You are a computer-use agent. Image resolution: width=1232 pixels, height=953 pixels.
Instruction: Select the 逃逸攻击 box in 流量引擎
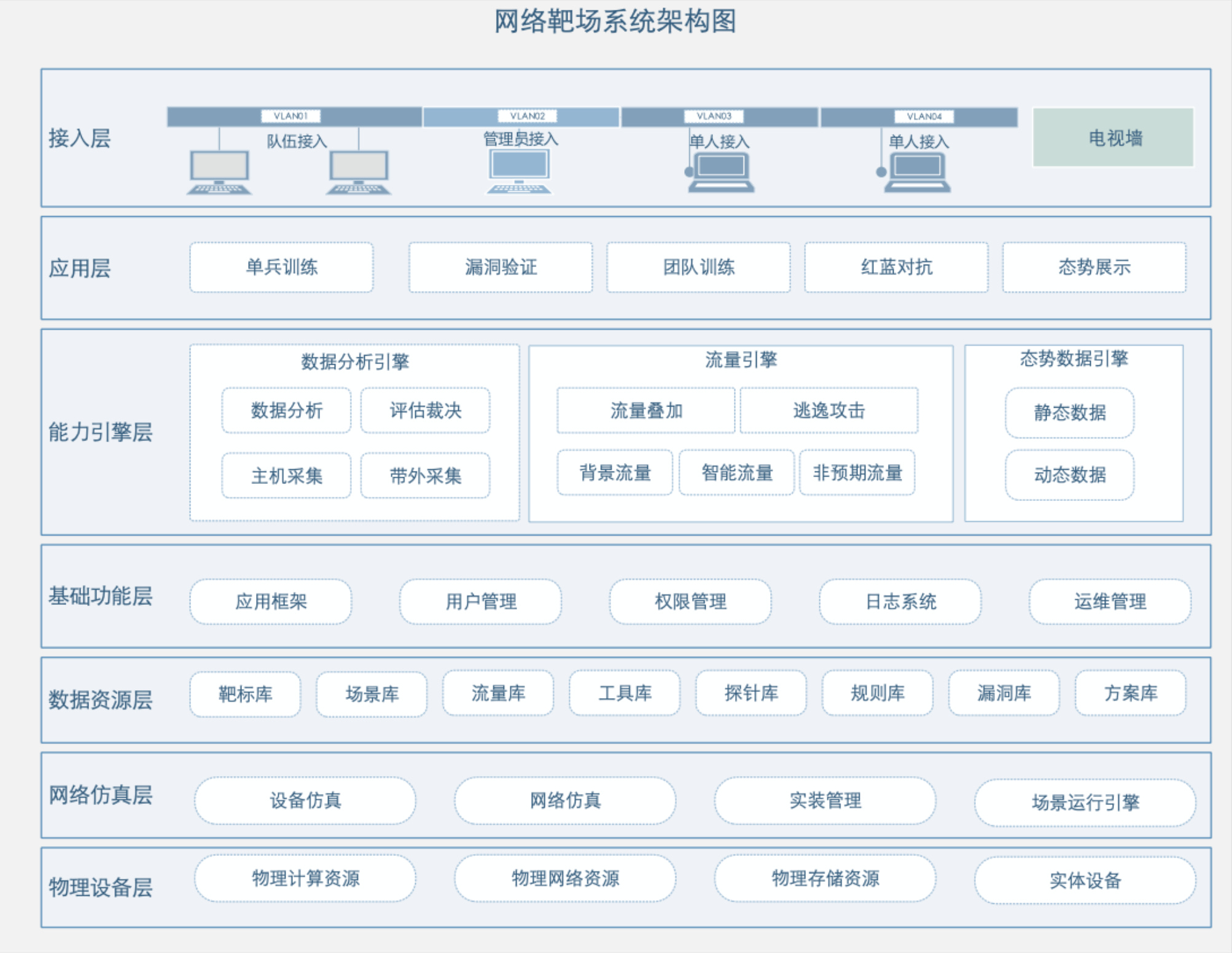[x=828, y=410]
